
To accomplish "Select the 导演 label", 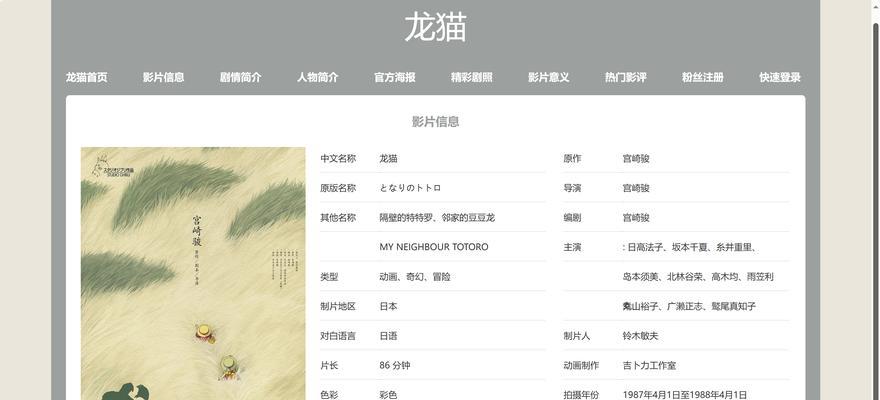I will 572,188.
